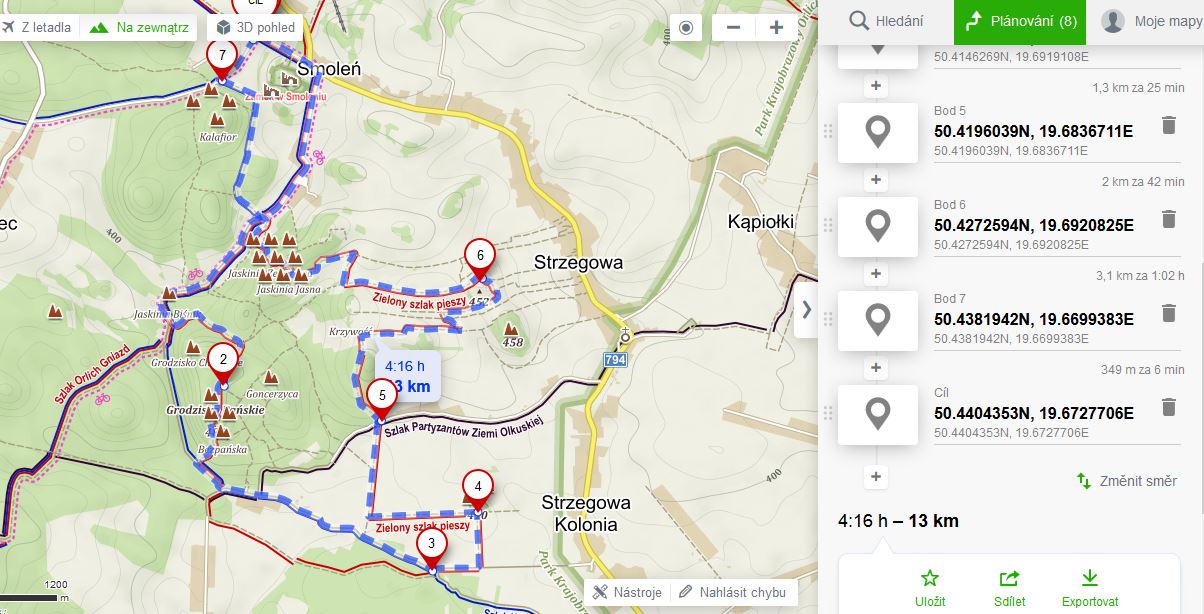Click Nahlásit chybu report link
The height and width of the screenshot is (614, 1204).
[x=734, y=592]
